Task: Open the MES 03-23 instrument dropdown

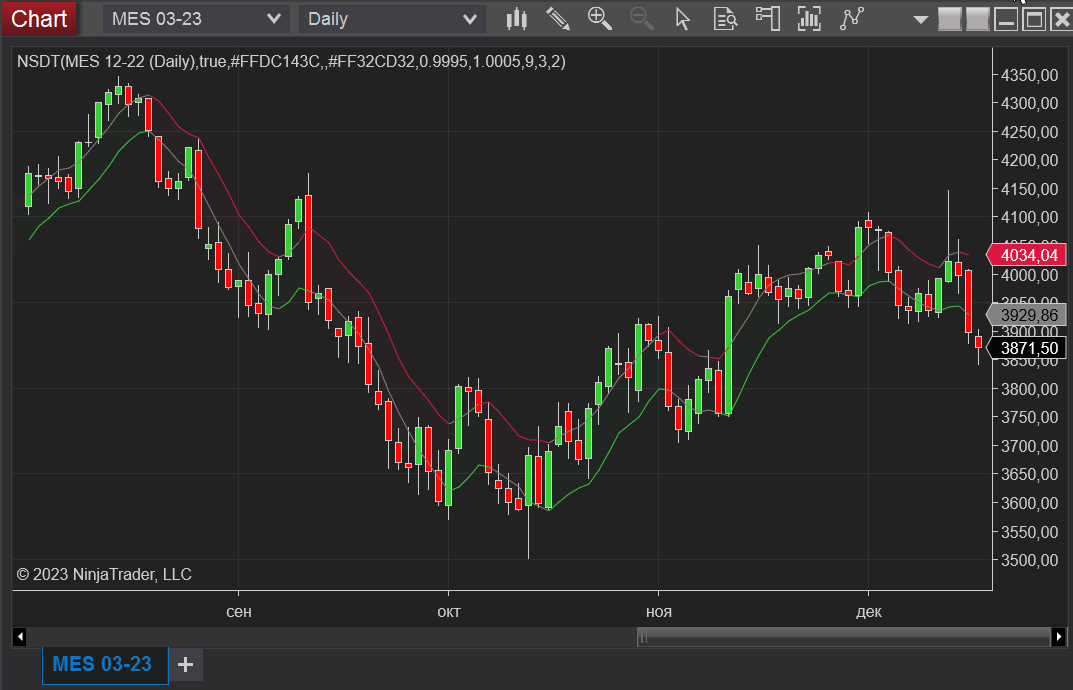Action: pyautogui.click(x=195, y=17)
